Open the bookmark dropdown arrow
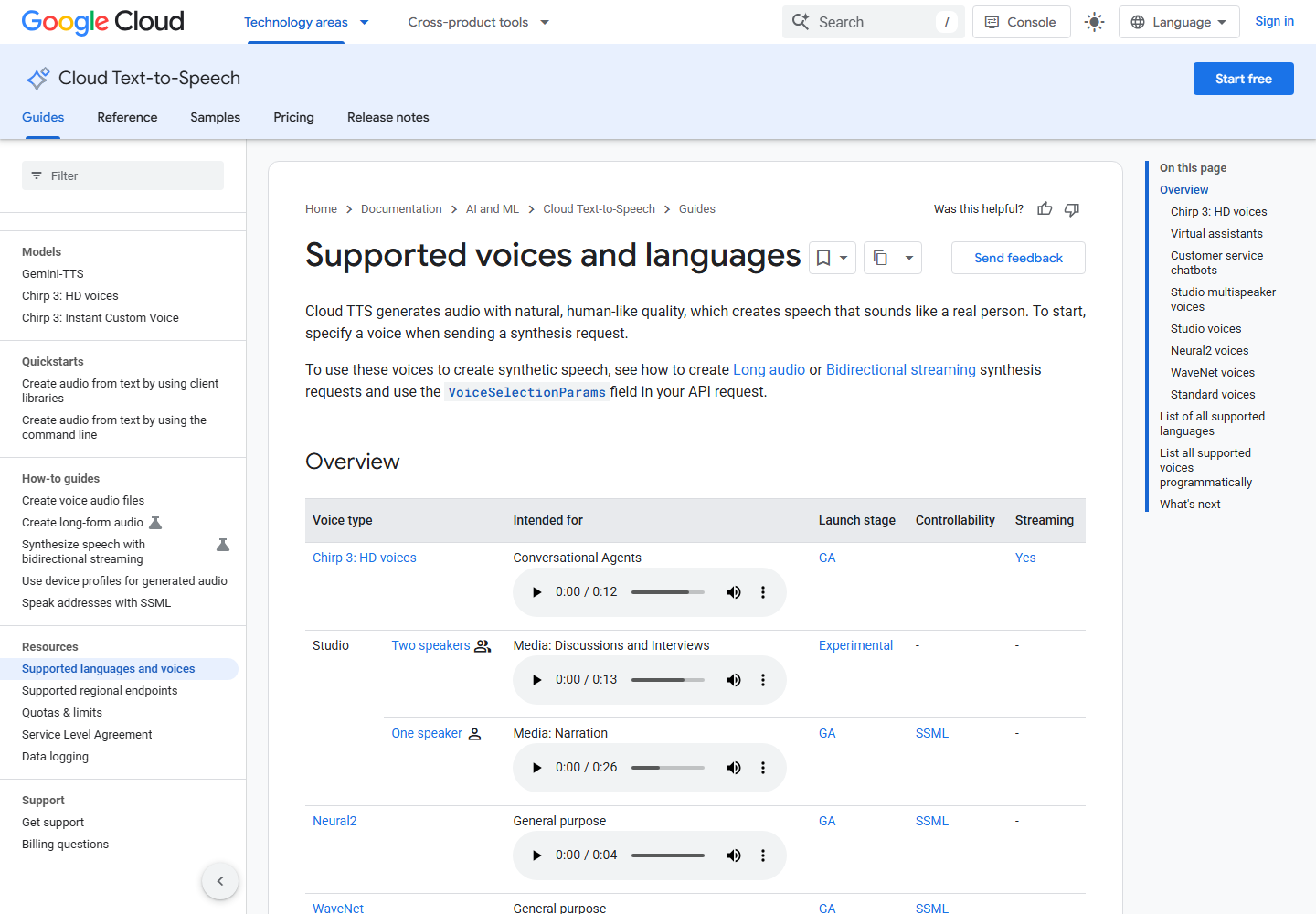Image resolution: width=1316 pixels, height=914 pixels. pyautogui.click(x=844, y=258)
